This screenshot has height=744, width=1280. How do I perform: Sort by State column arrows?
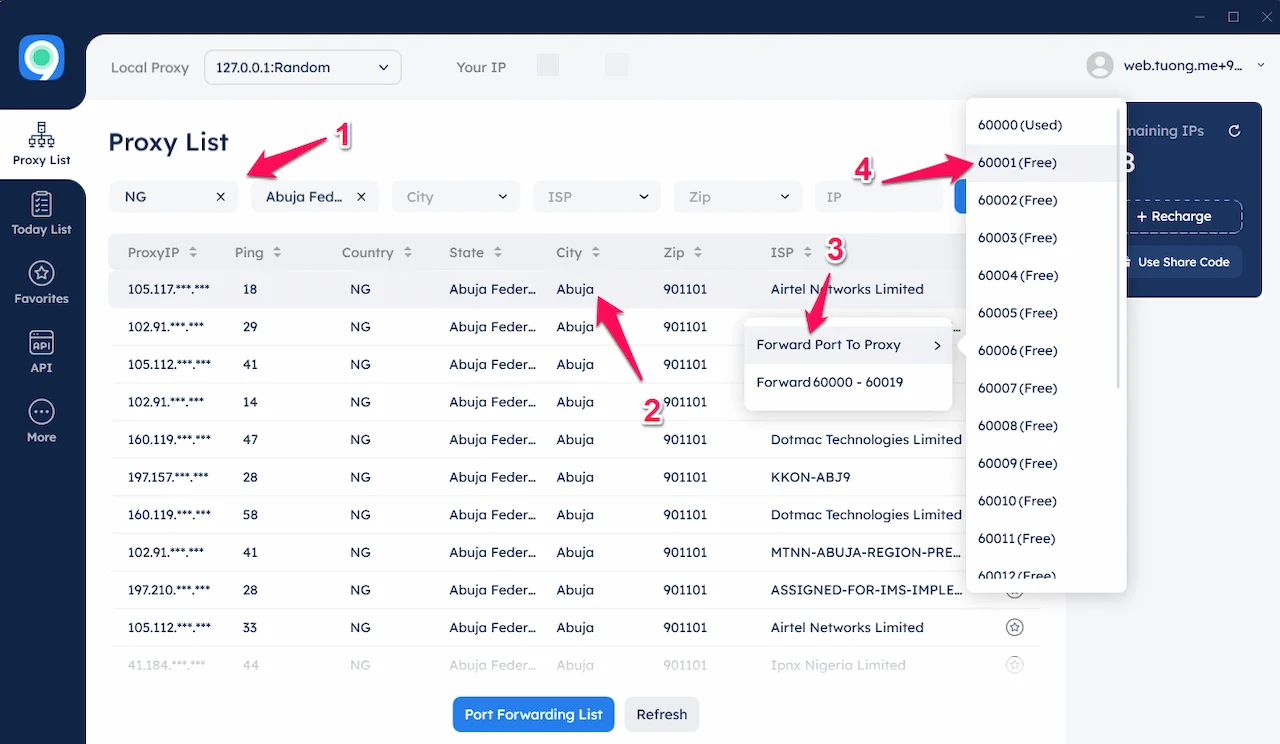pyautogui.click(x=497, y=253)
